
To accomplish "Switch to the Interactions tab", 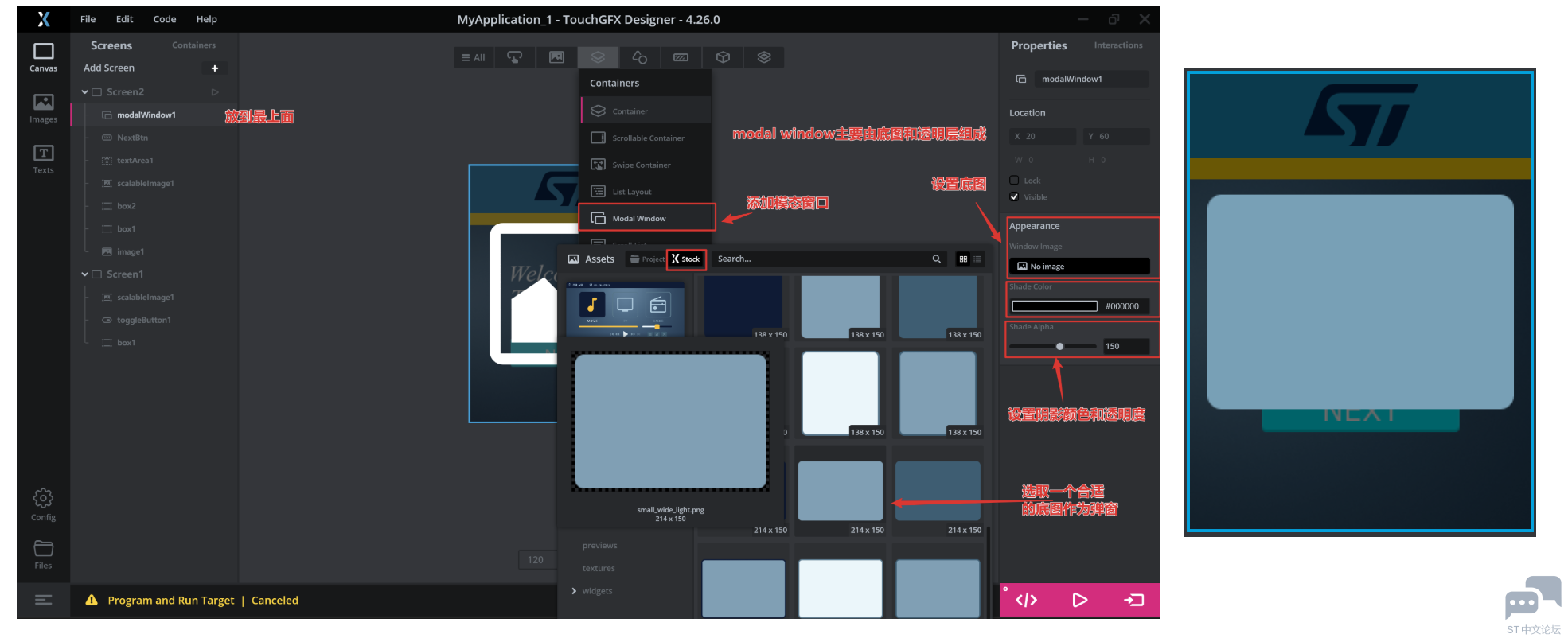I will tap(1117, 45).
